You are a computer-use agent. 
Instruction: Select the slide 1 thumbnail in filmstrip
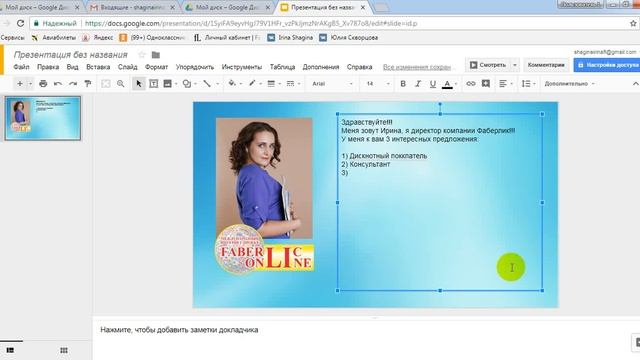(43, 118)
